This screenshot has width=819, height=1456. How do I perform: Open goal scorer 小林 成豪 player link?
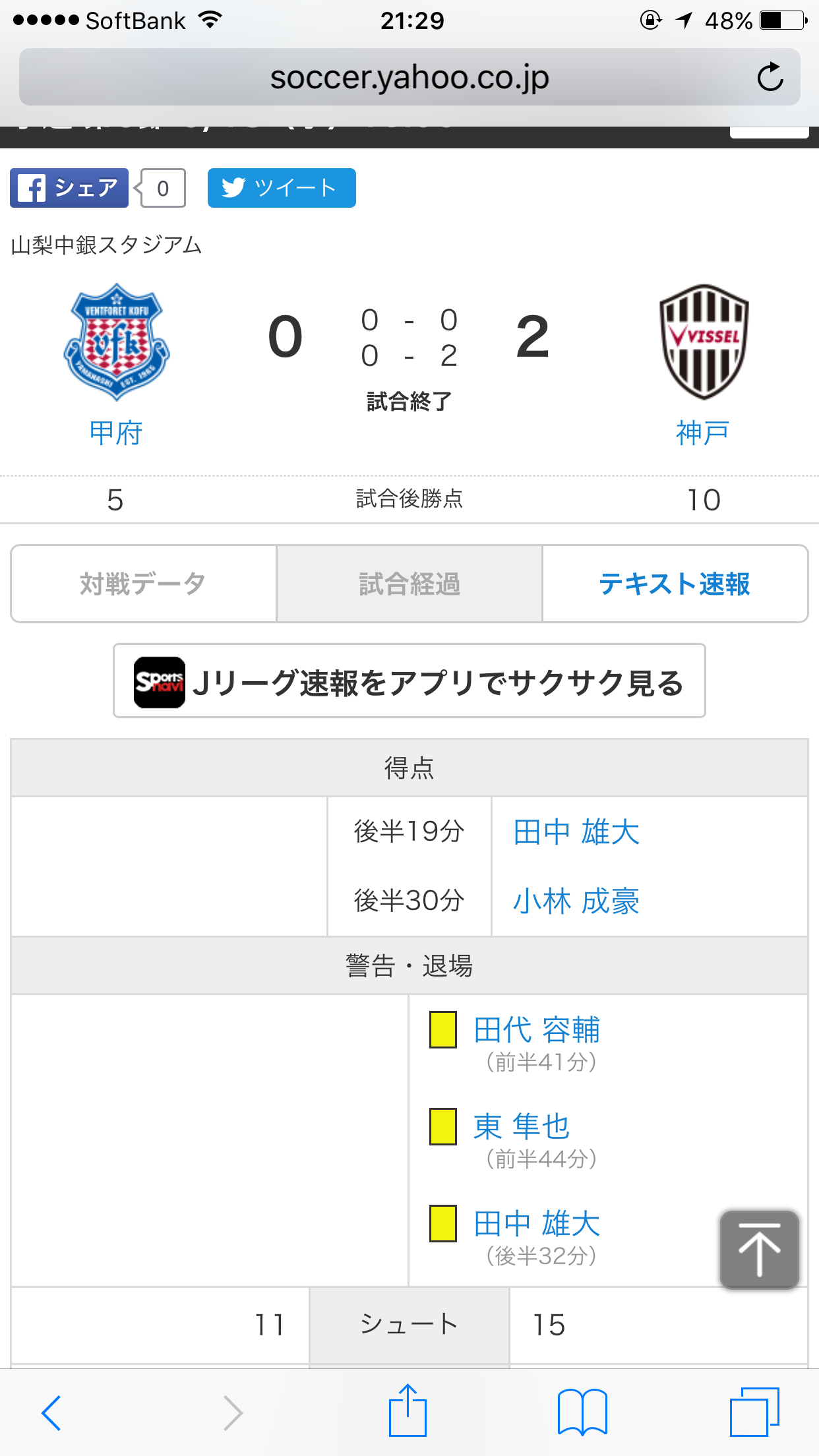[x=576, y=901]
